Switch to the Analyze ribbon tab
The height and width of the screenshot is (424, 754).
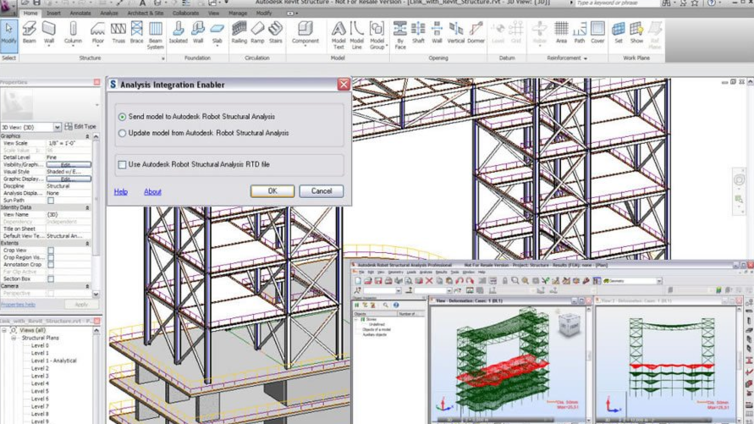[x=109, y=13]
